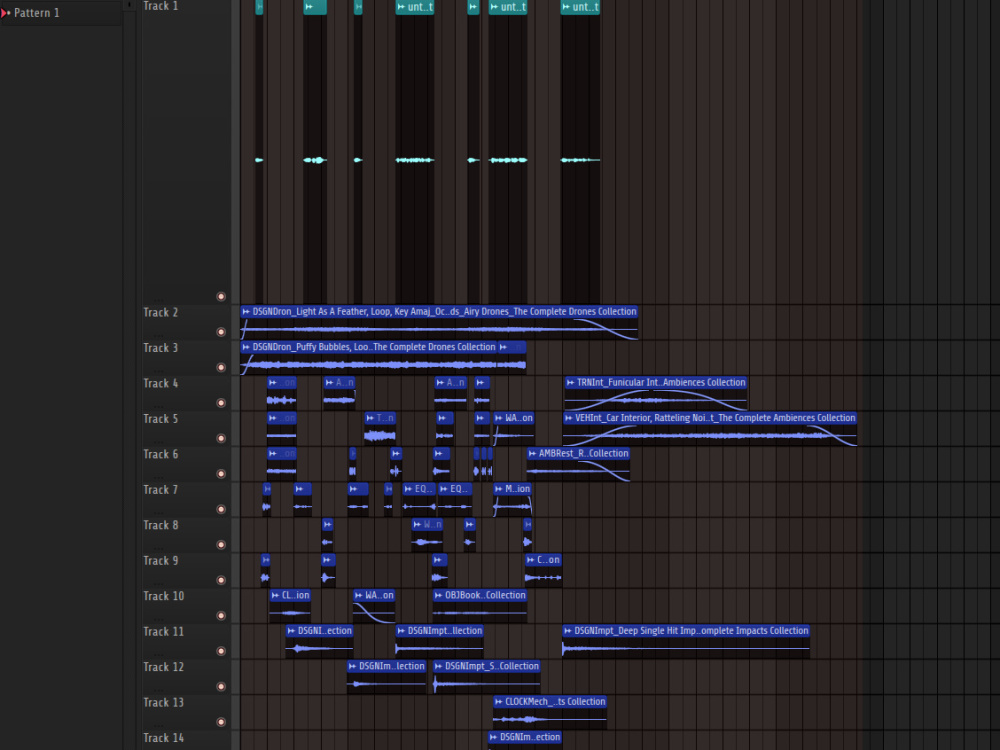This screenshot has width=1000, height=750.
Task: Open clip menu arrow of Puffy Bubbles clip
Action: tap(246, 347)
